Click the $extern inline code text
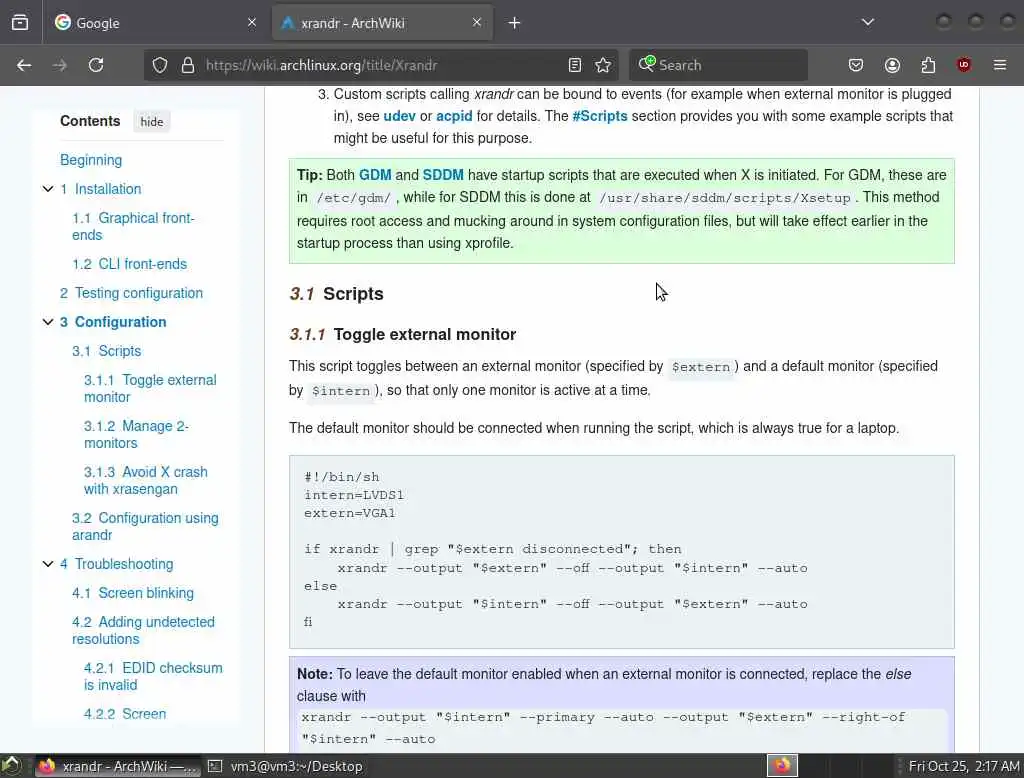Viewport: 1024px width, 778px height. [x=701, y=367]
